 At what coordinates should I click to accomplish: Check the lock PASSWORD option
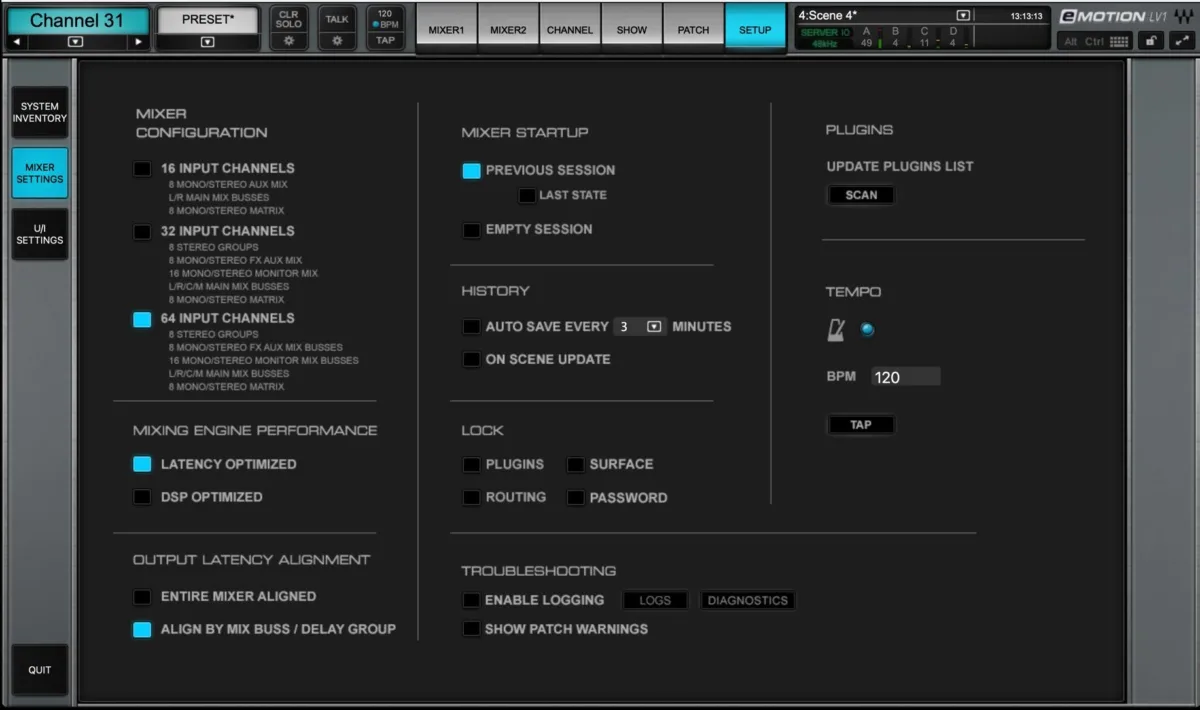[x=575, y=497]
